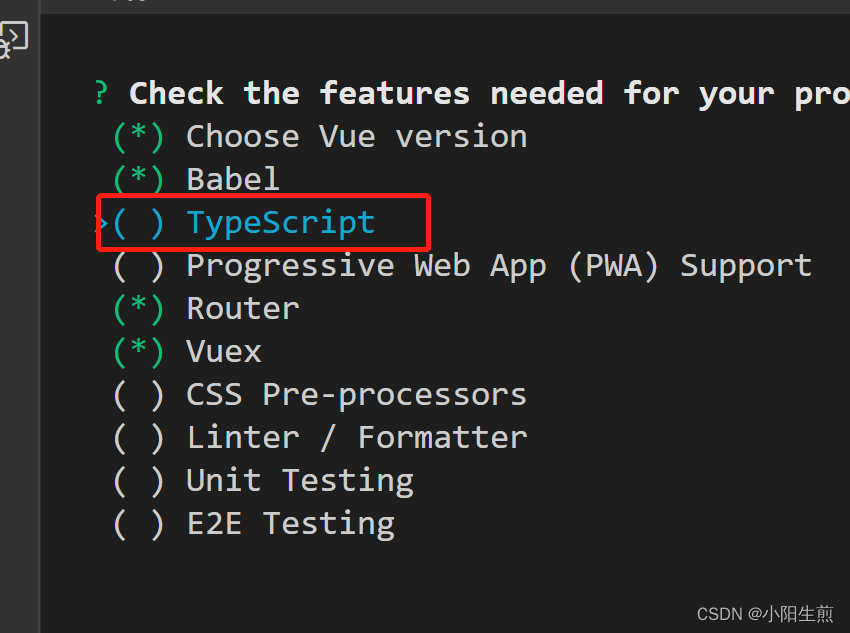The image size is (850, 633).
Task: Click the 'Linter / Formatter' label
Action: click(x=357, y=437)
